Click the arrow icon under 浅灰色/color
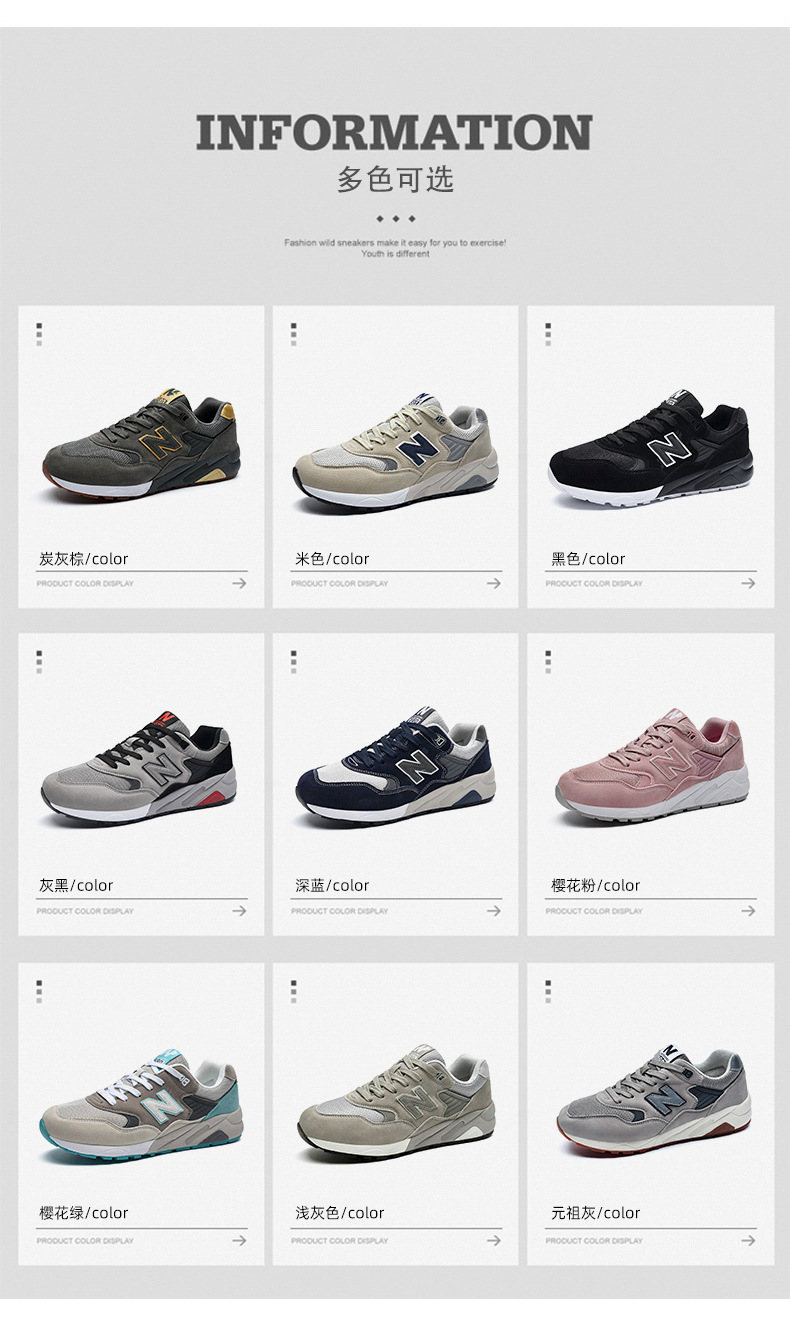Screen dimensions: 790x1317 [x=494, y=1240]
